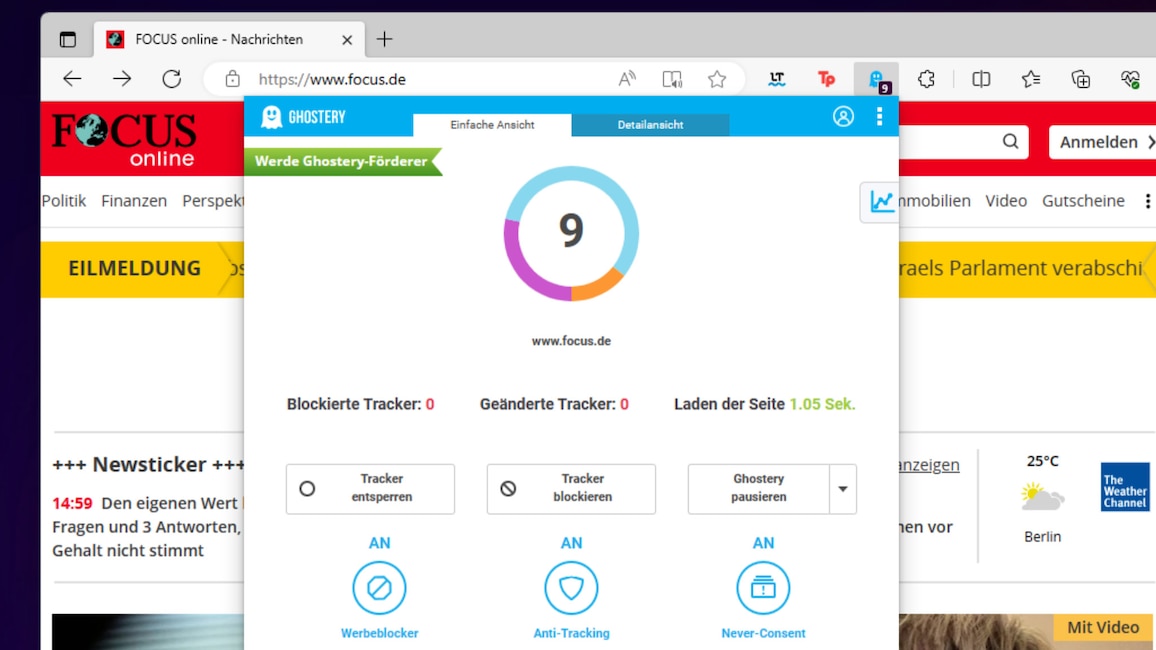Click the Ghostery extension icon in toolbar
The image size is (1156, 650).
[x=877, y=80]
